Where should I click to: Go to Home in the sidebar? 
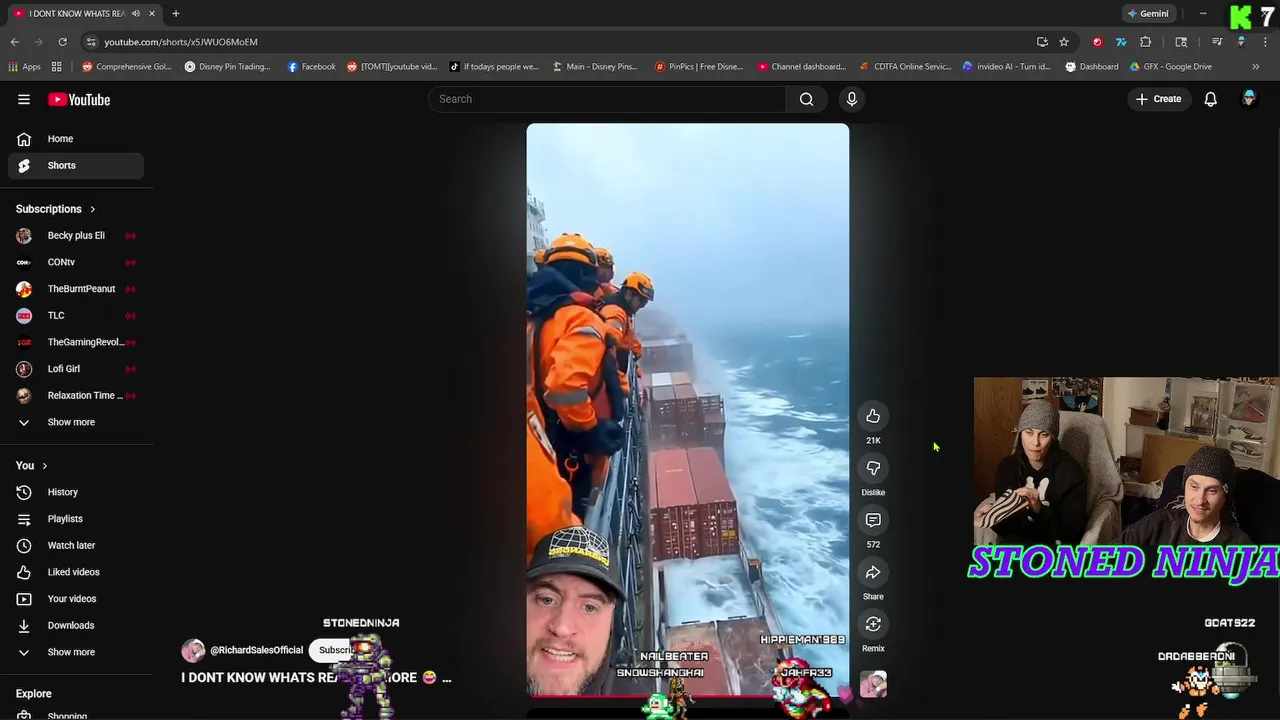(x=76, y=139)
